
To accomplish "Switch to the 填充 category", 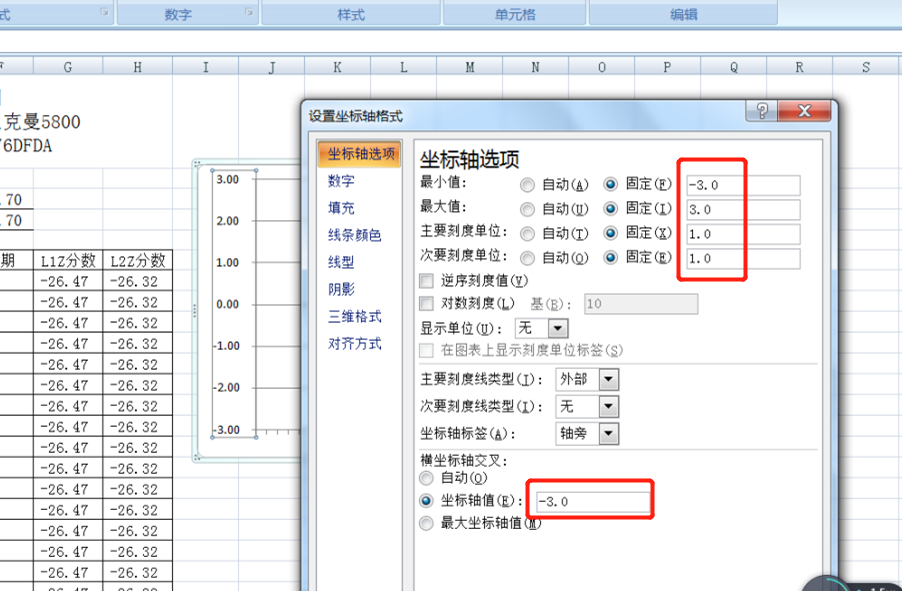I will click(x=341, y=208).
